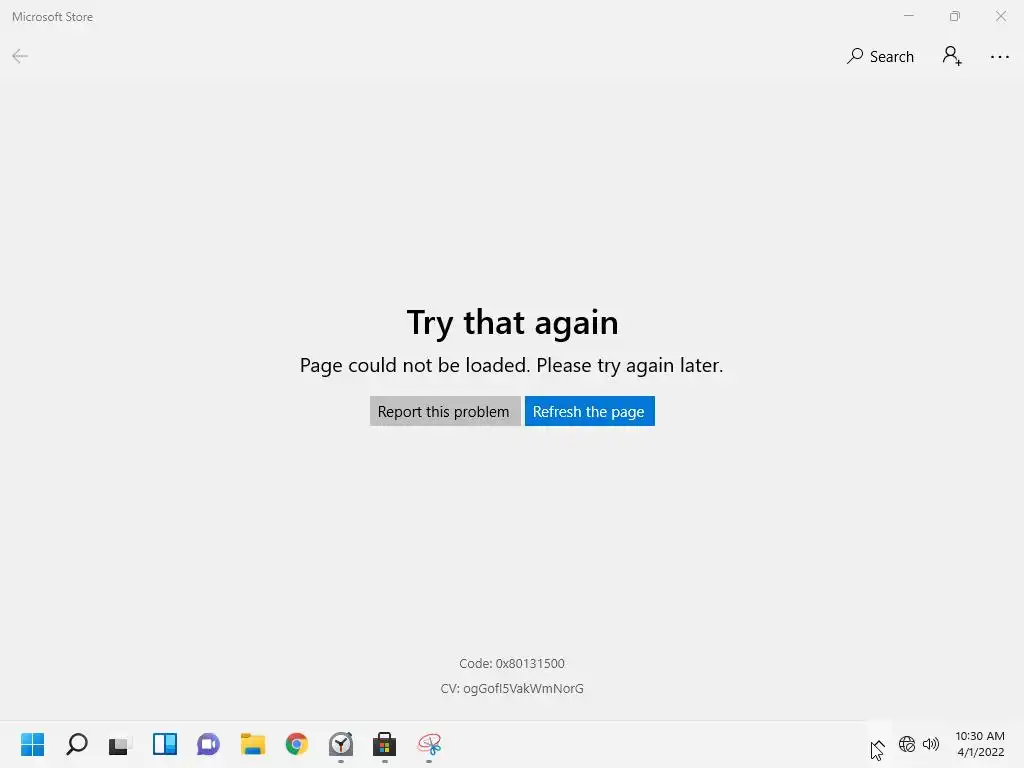
Task: Open File Explorer from taskbar
Action: pos(253,744)
